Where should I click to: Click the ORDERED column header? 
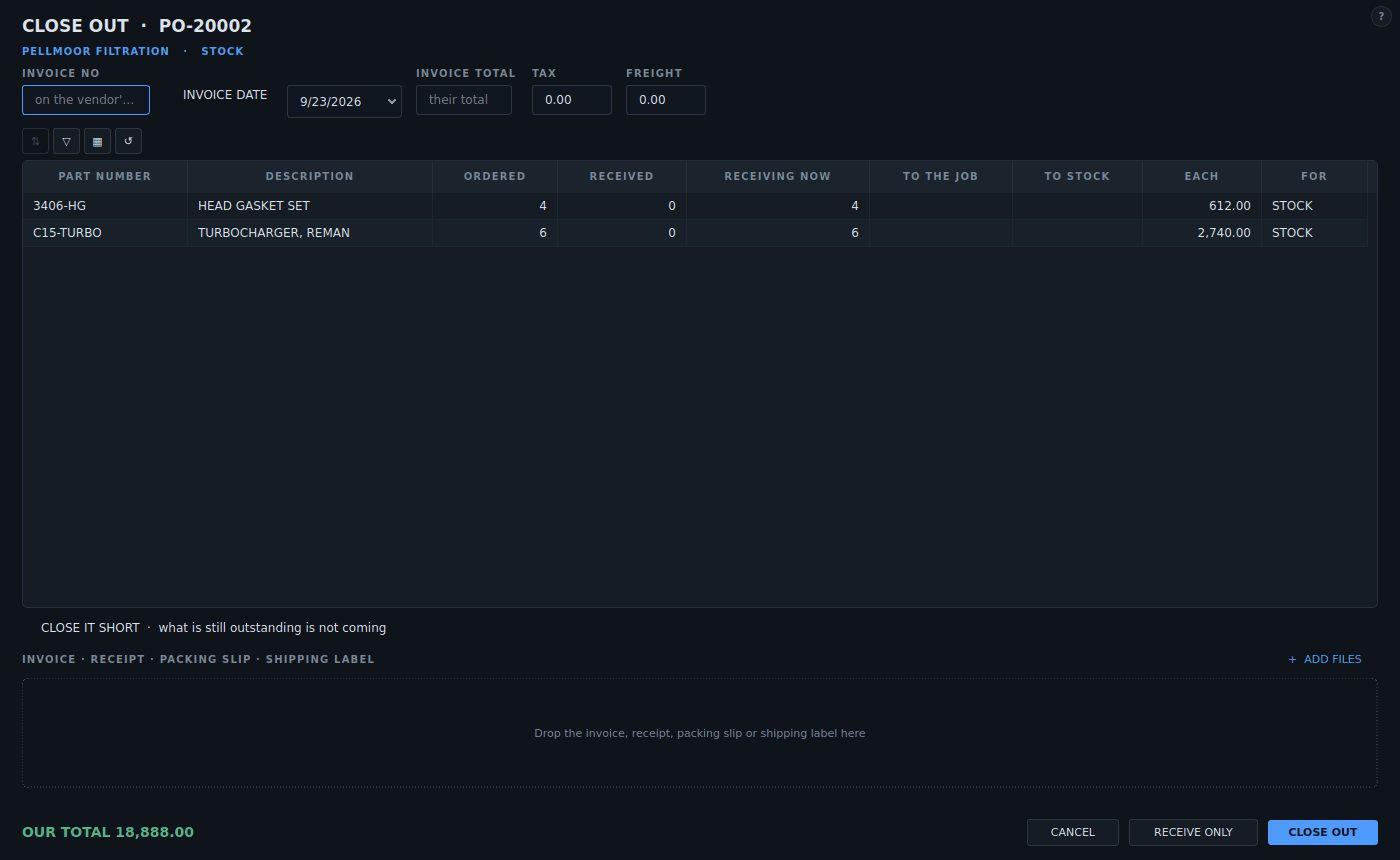coord(495,176)
